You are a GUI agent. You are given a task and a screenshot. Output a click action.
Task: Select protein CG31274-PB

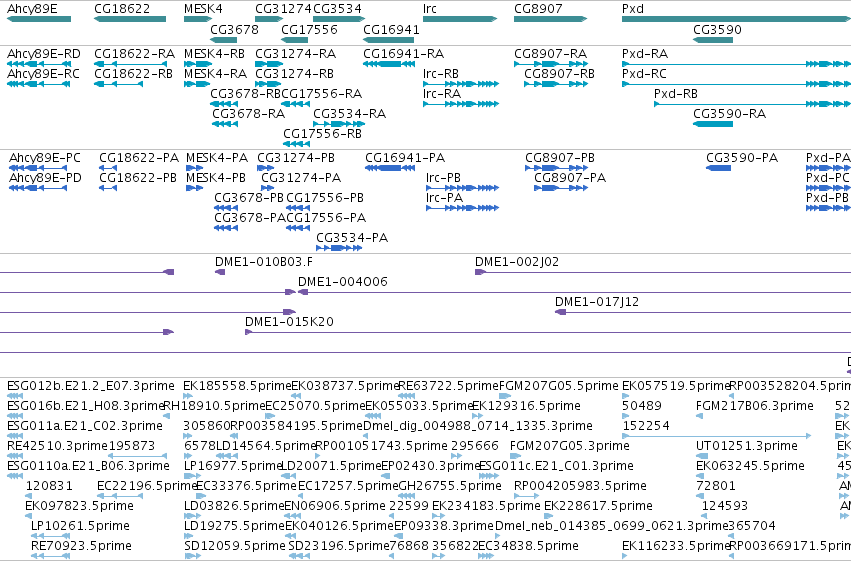pyautogui.click(x=296, y=158)
